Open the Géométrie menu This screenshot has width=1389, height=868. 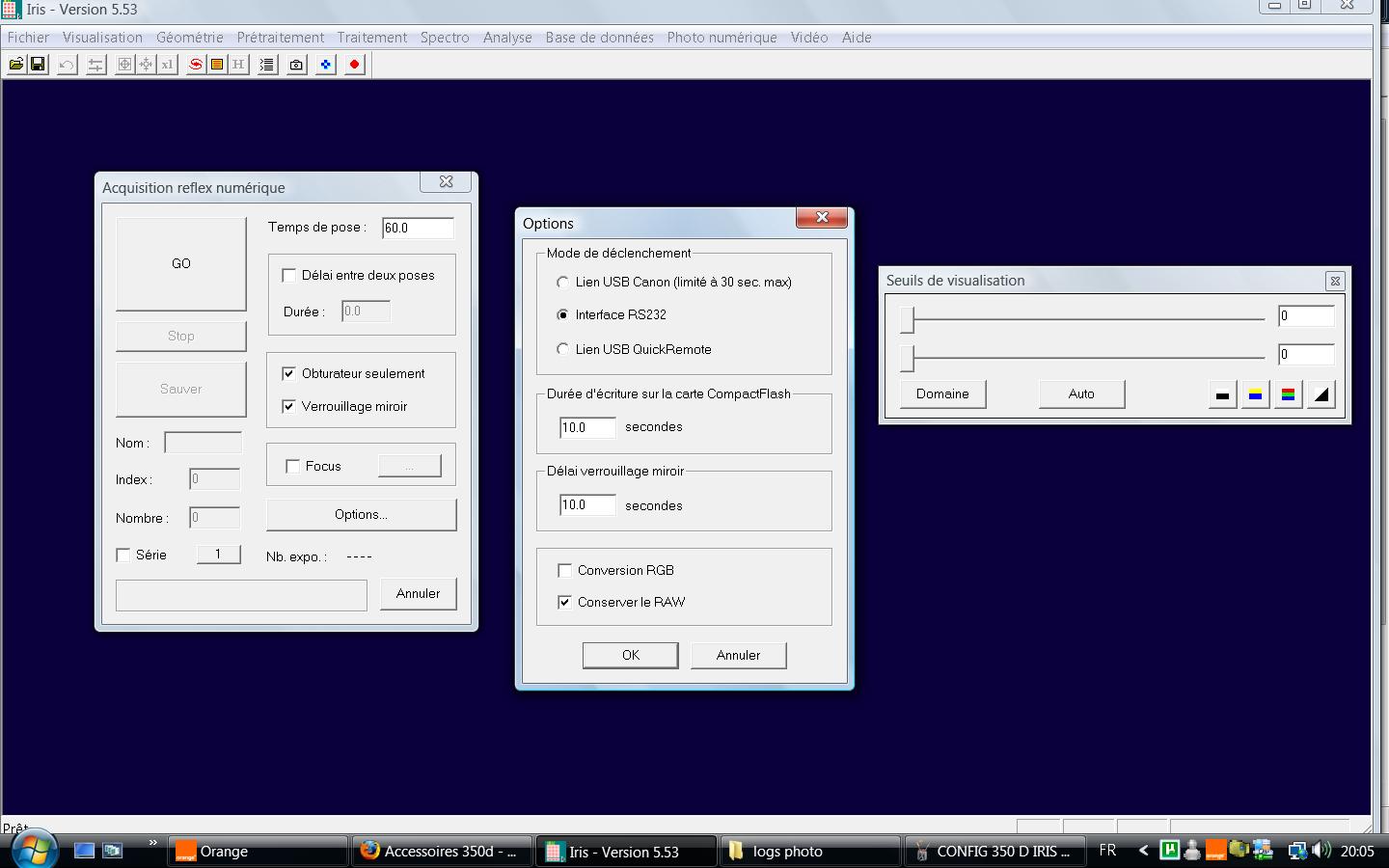tap(190, 38)
